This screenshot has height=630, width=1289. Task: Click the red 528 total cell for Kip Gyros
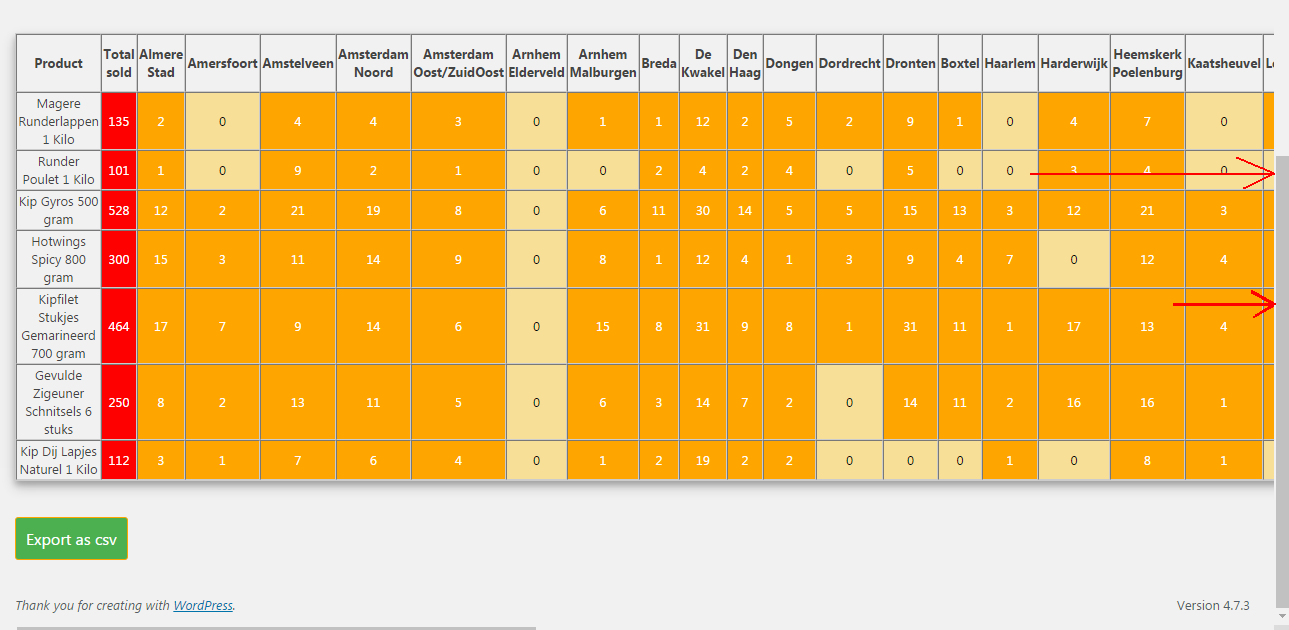pos(118,210)
